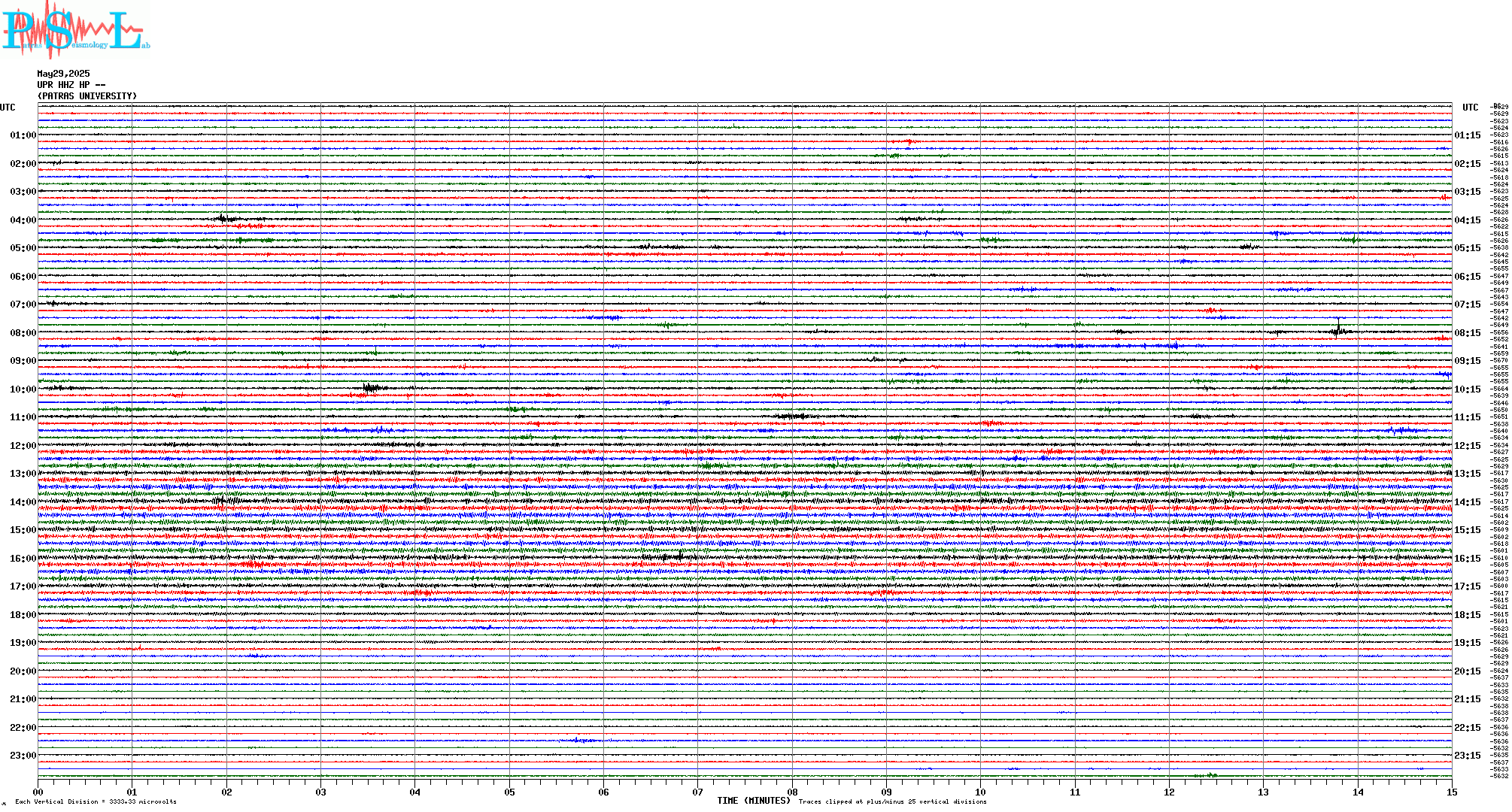
Task: Click the 23:15 end-time label
Action: pos(1468,756)
